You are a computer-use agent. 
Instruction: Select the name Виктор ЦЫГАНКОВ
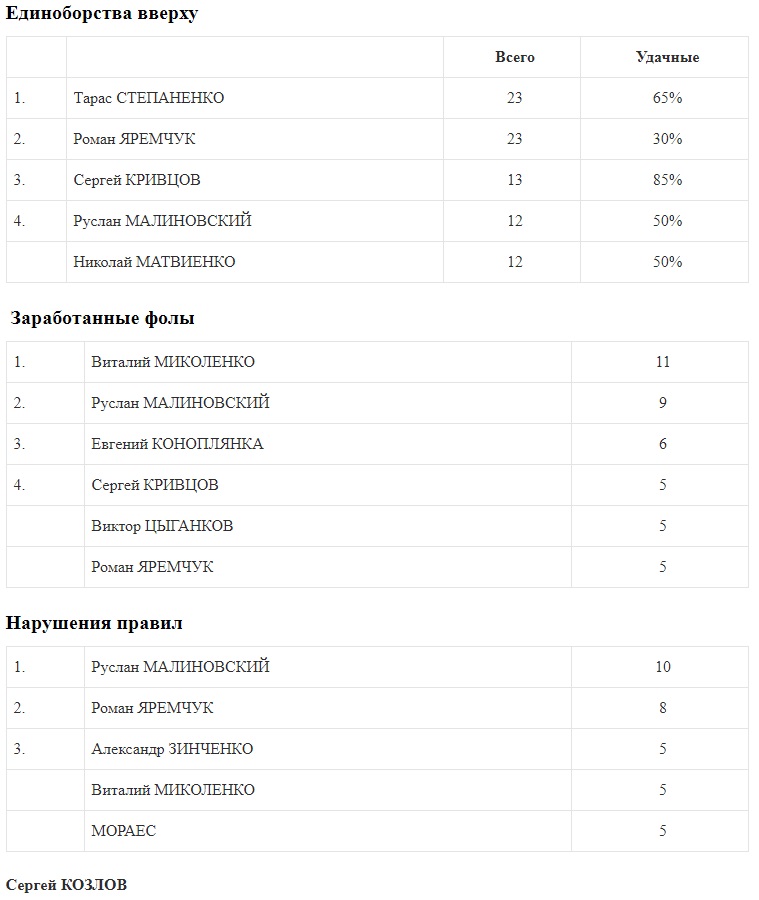tap(162, 526)
